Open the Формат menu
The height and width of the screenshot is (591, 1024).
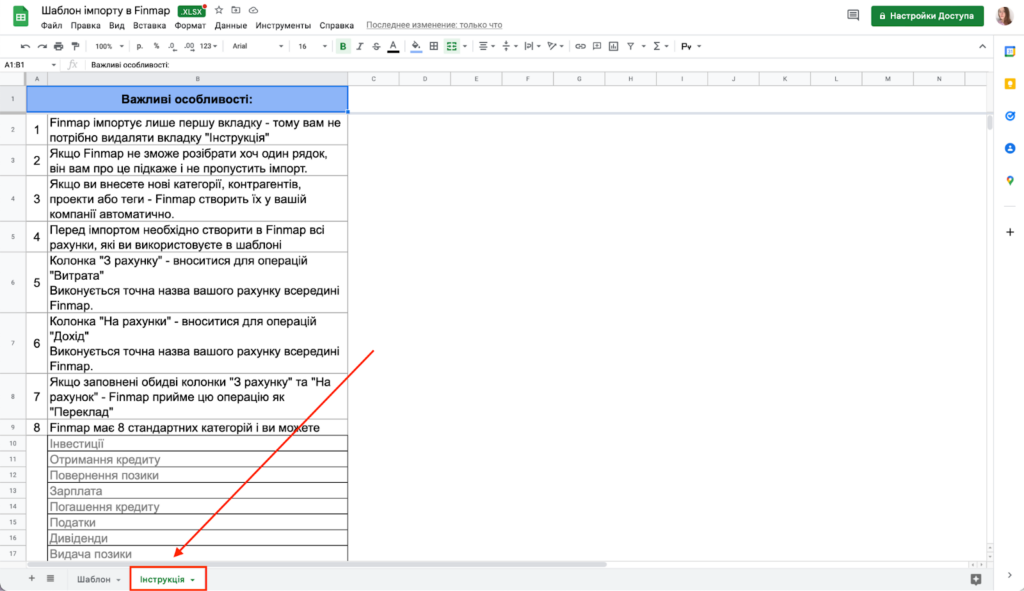coord(190,25)
